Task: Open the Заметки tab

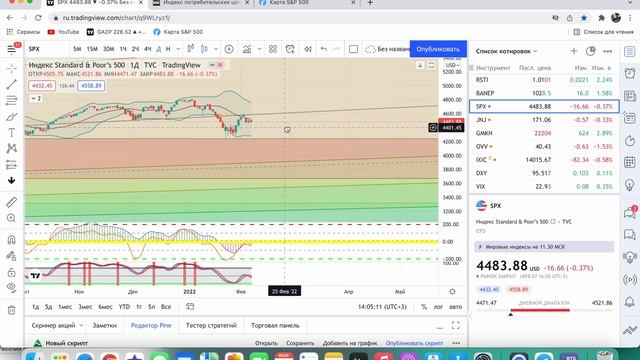Action: (x=104, y=325)
